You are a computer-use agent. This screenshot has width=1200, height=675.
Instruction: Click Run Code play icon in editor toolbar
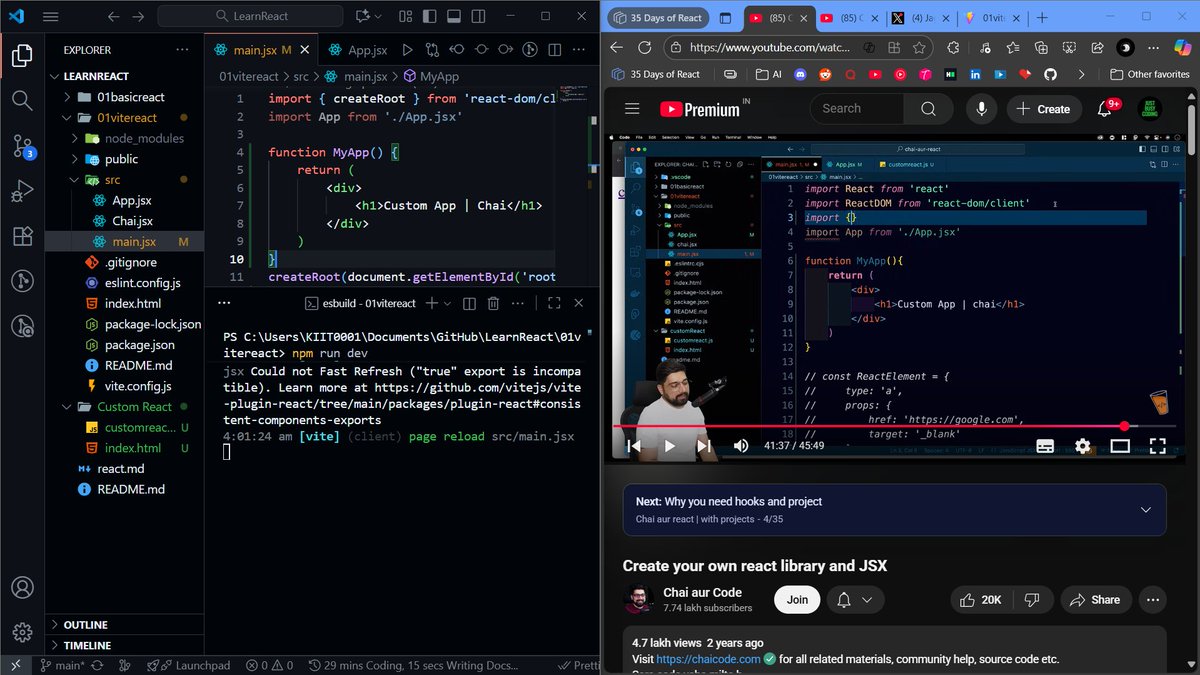point(407,49)
